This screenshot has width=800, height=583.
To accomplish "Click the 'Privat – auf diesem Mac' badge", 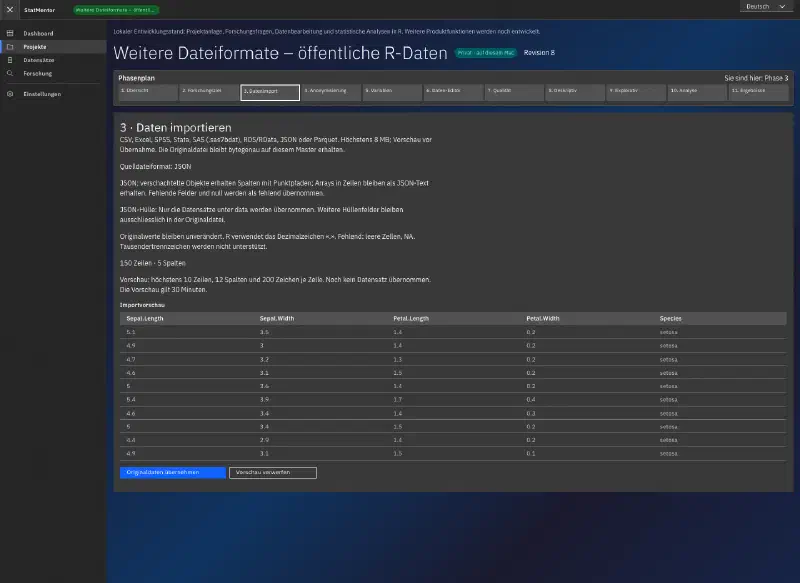I will pyautogui.click(x=486, y=53).
